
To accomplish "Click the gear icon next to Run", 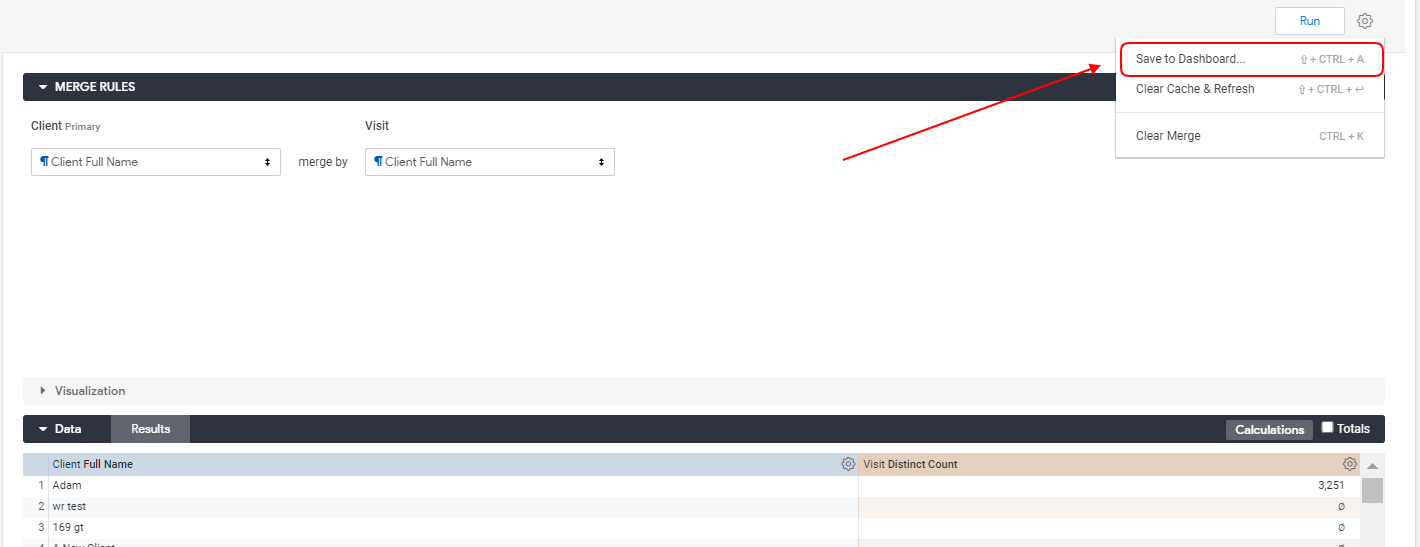I will [1365, 21].
